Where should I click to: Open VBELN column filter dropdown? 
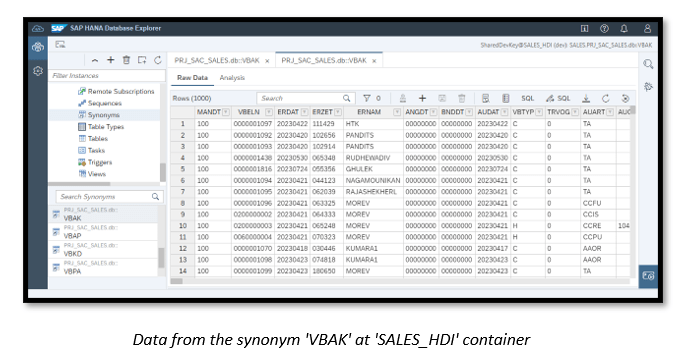pos(269,112)
